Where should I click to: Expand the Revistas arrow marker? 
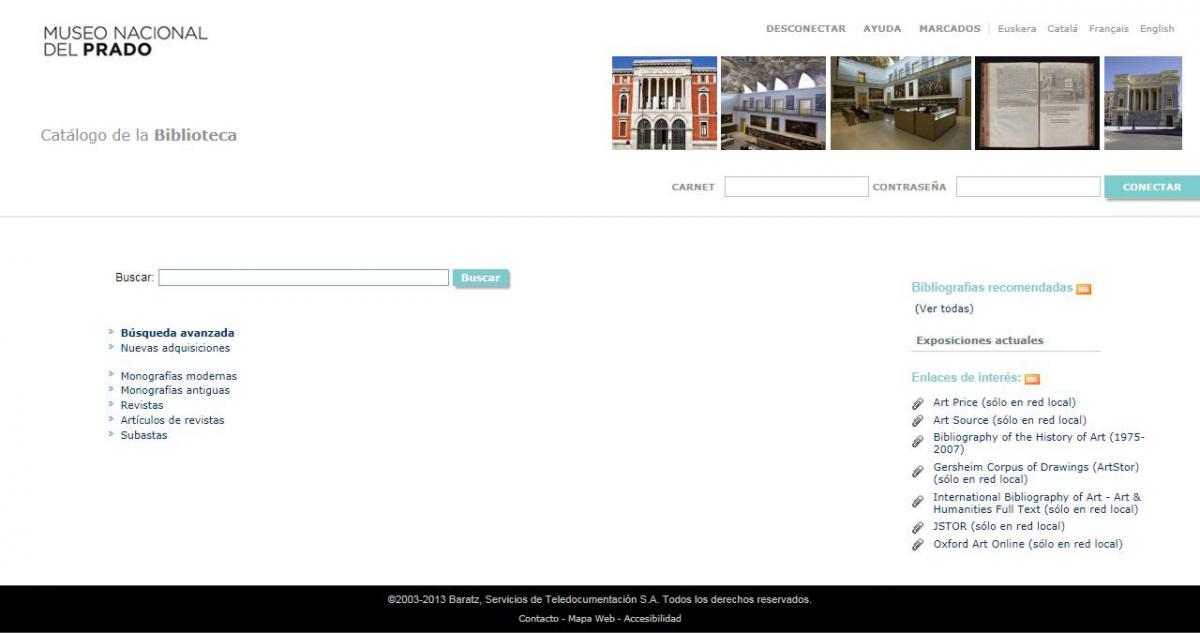[110, 405]
